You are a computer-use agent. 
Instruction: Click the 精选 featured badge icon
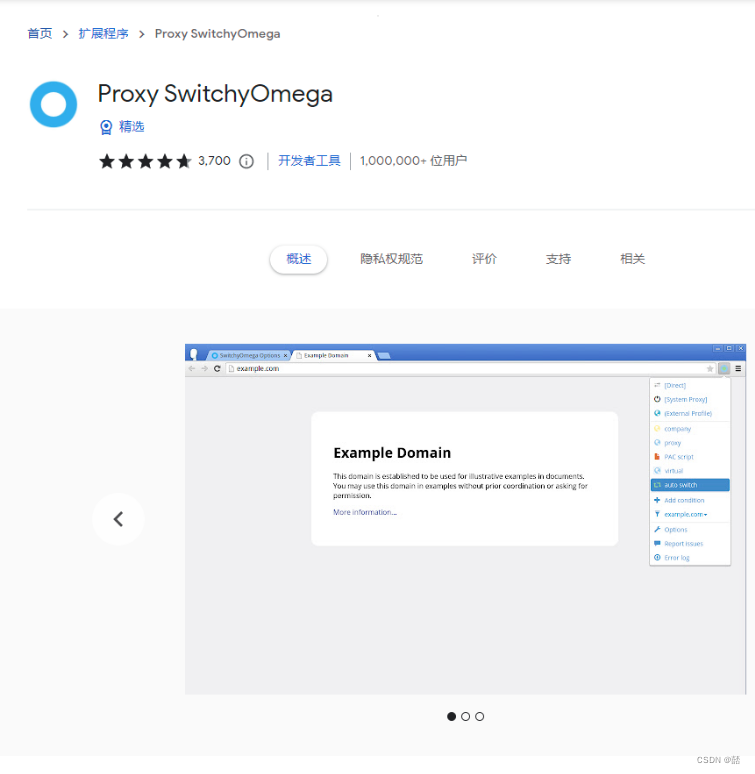(x=106, y=127)
